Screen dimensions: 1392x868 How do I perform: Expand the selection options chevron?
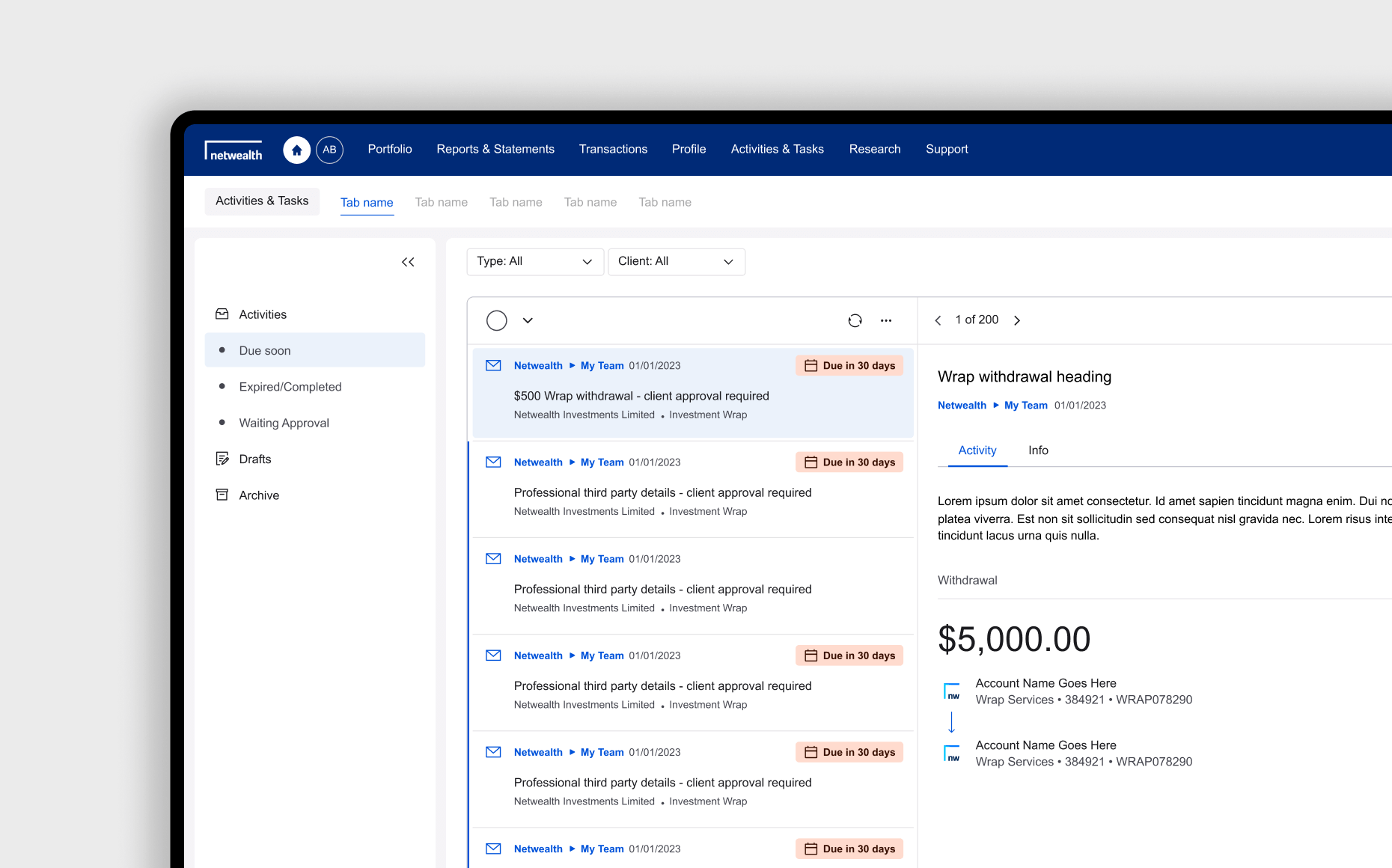[x=528, y=320]
